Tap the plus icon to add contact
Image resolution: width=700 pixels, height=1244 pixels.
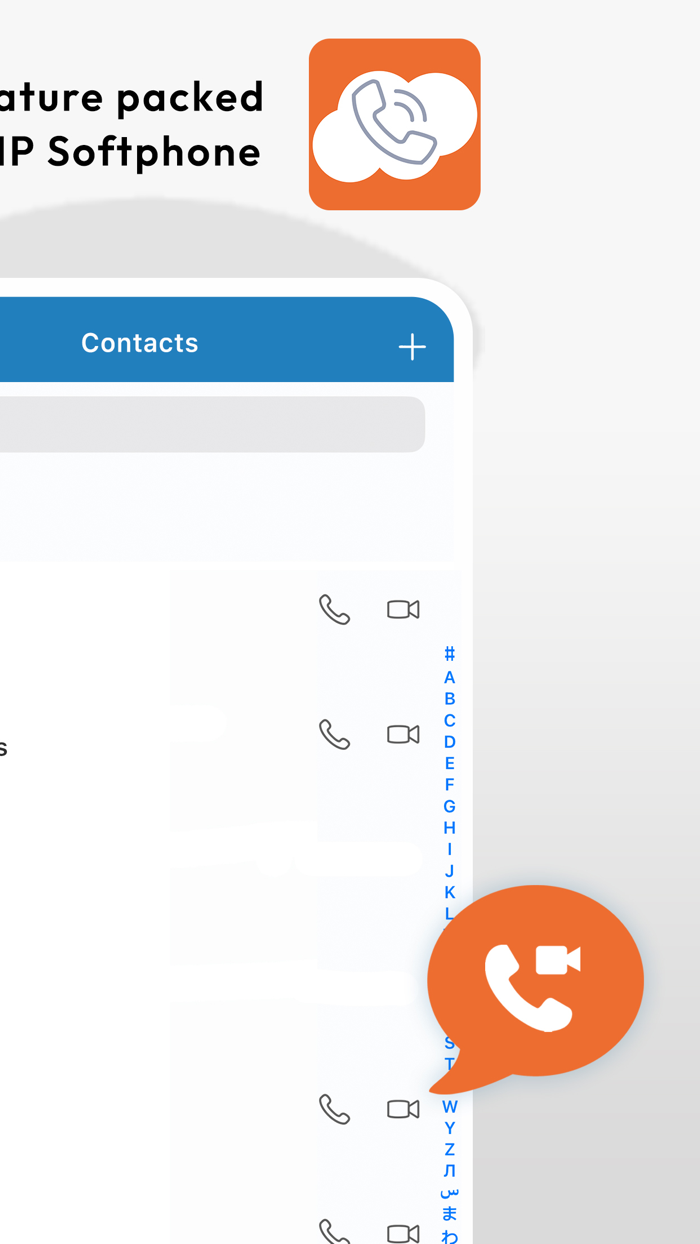click(412, 347)
